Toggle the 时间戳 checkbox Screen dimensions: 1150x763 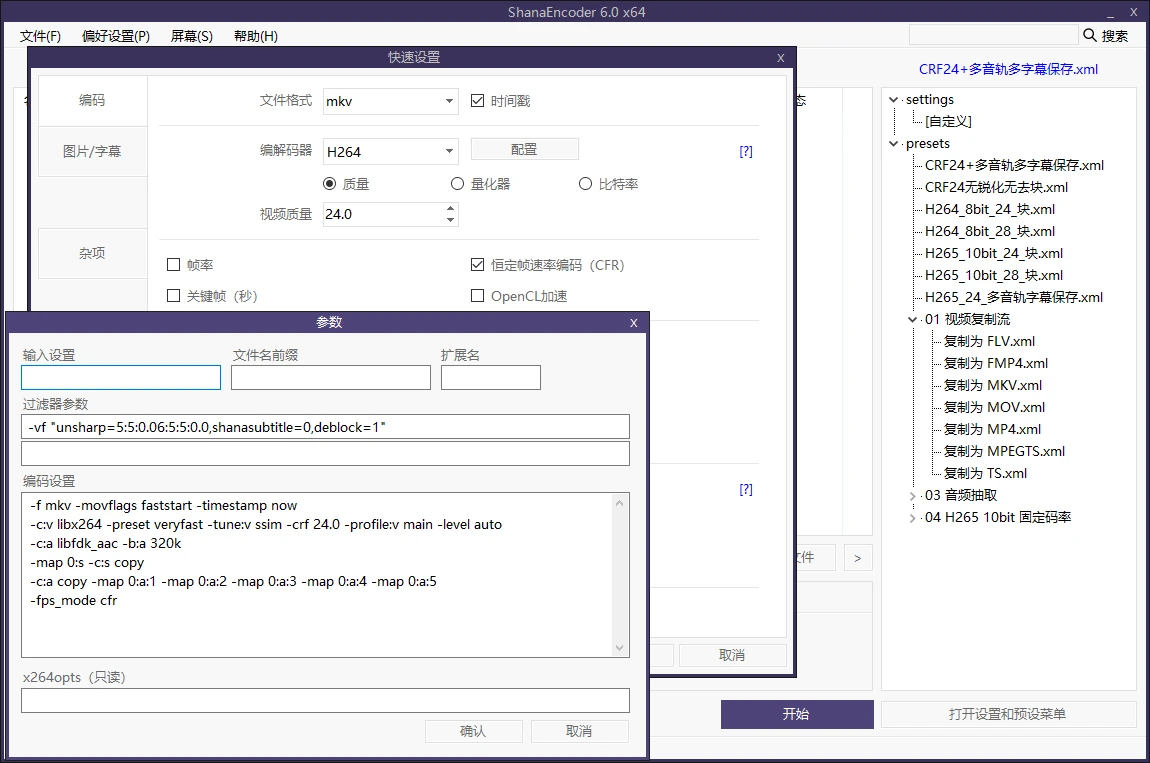pos(477,101)
